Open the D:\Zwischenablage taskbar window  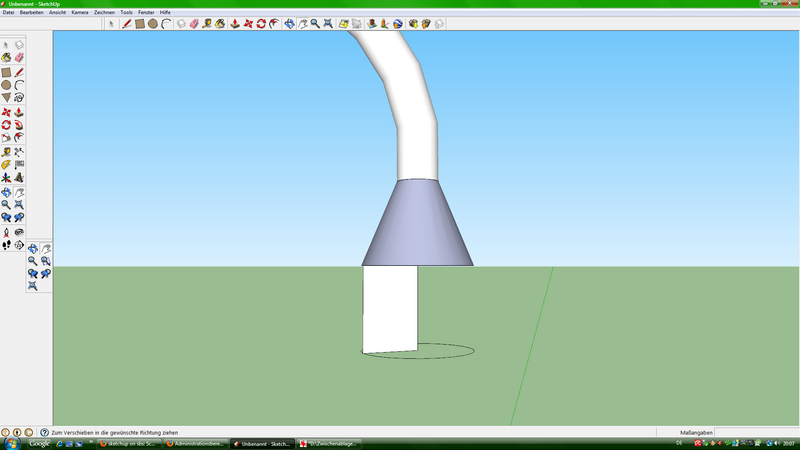pos(327,443)
